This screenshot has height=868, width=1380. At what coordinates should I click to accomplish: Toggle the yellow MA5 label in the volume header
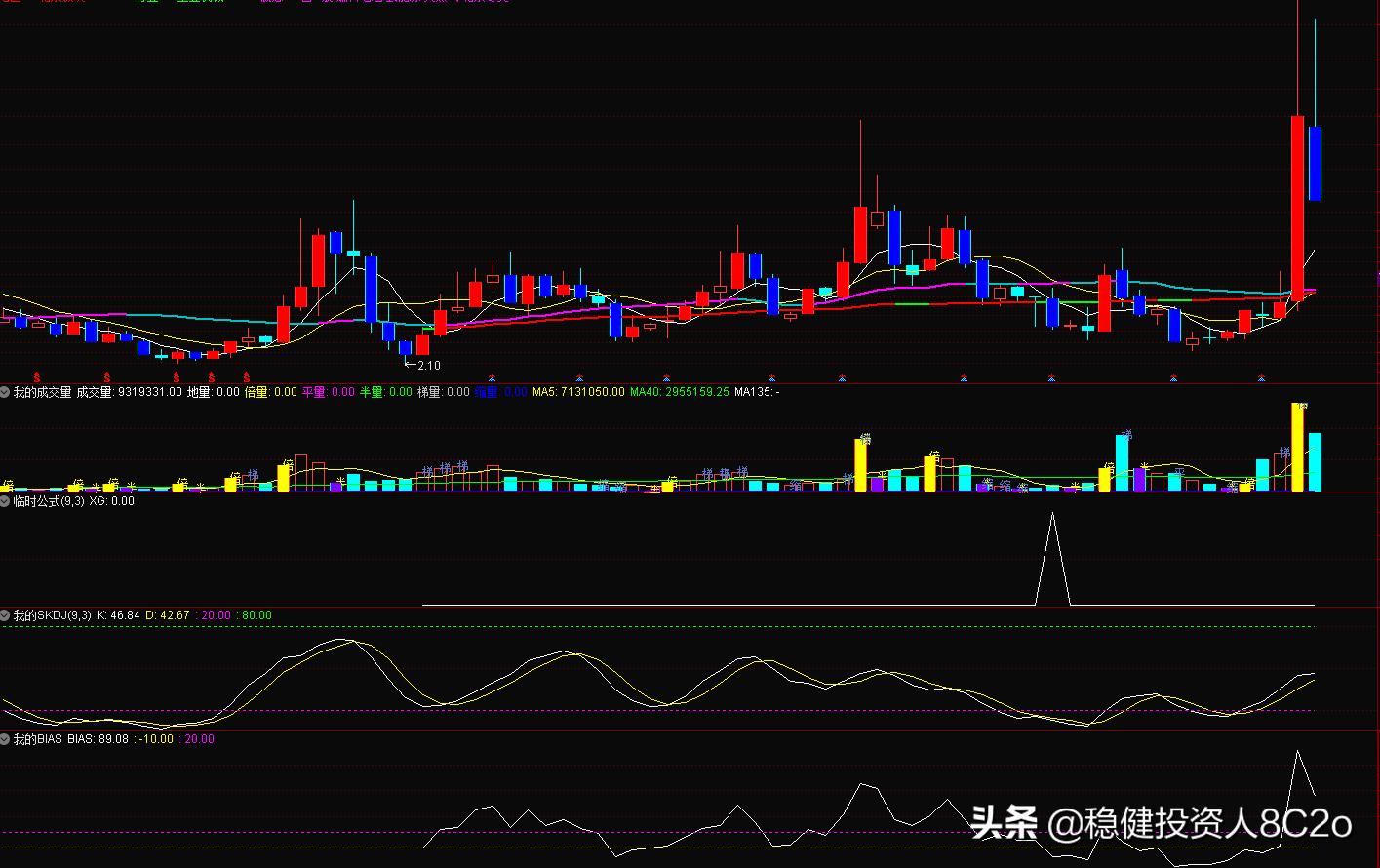[543, 392]
